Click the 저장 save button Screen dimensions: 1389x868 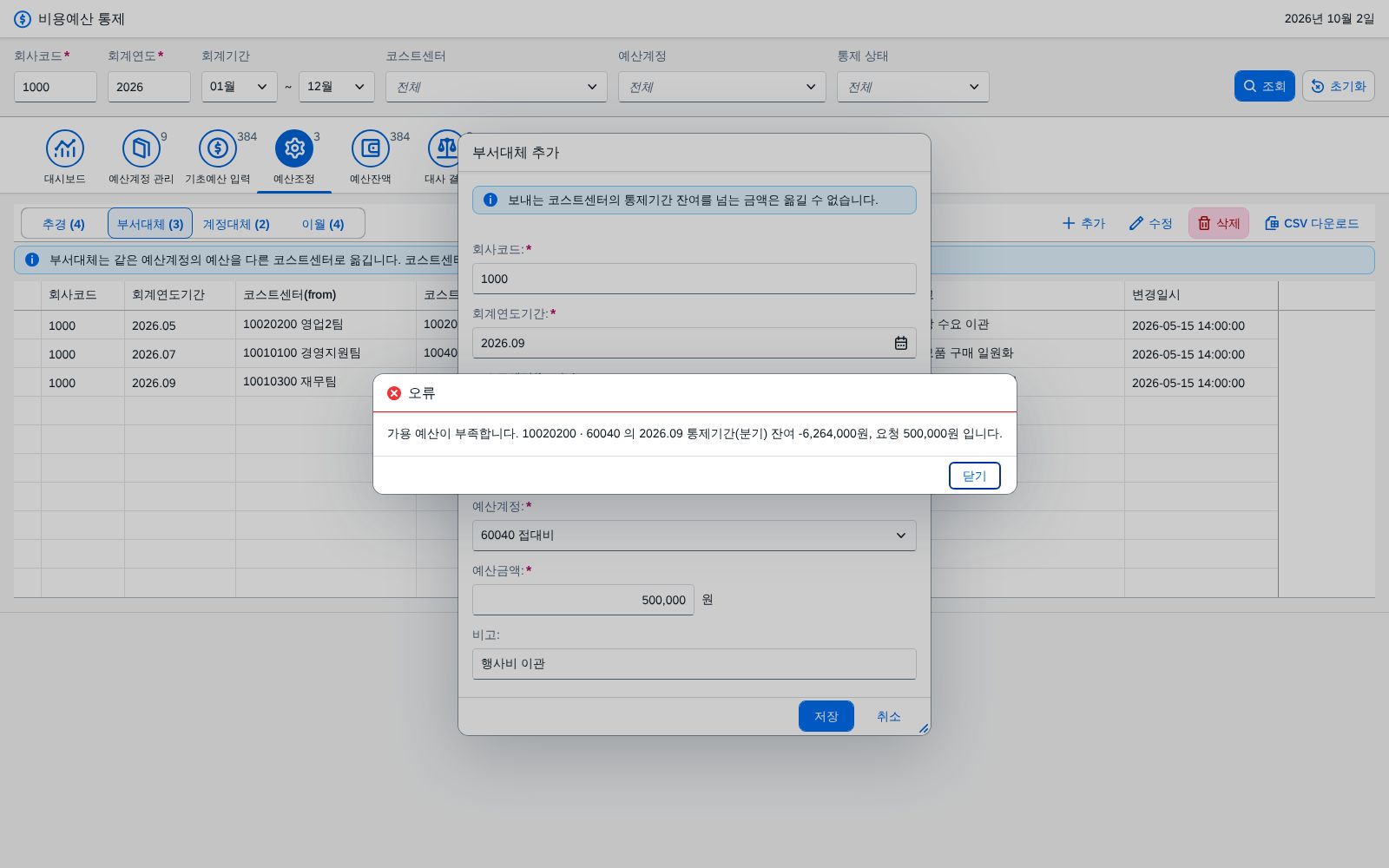(x=826, y=716)
